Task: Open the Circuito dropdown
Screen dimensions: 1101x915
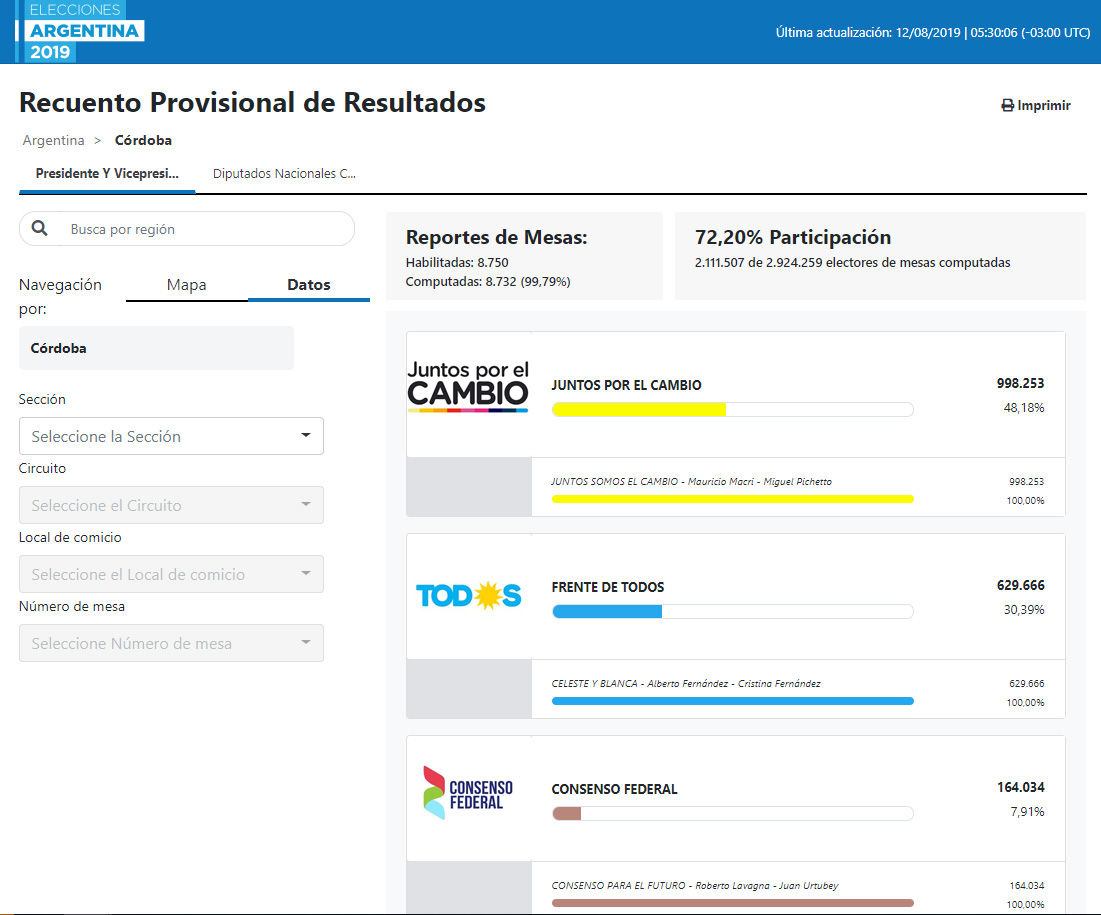Action: click(x=171, y=505)
